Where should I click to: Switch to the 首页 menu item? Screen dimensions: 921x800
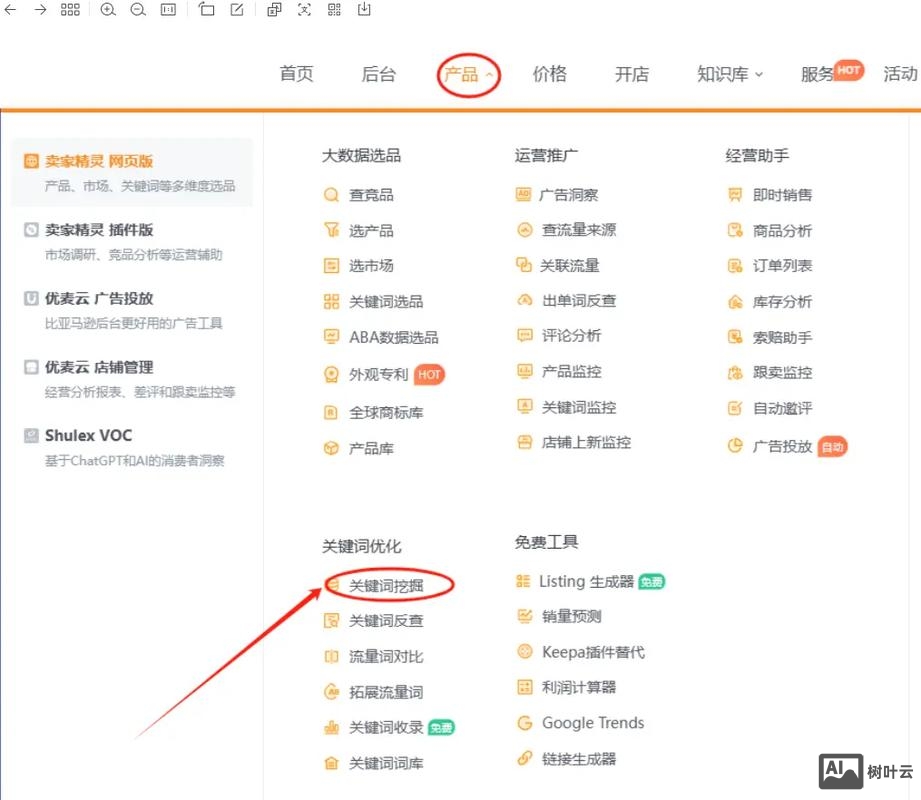(x=296, y=74)
